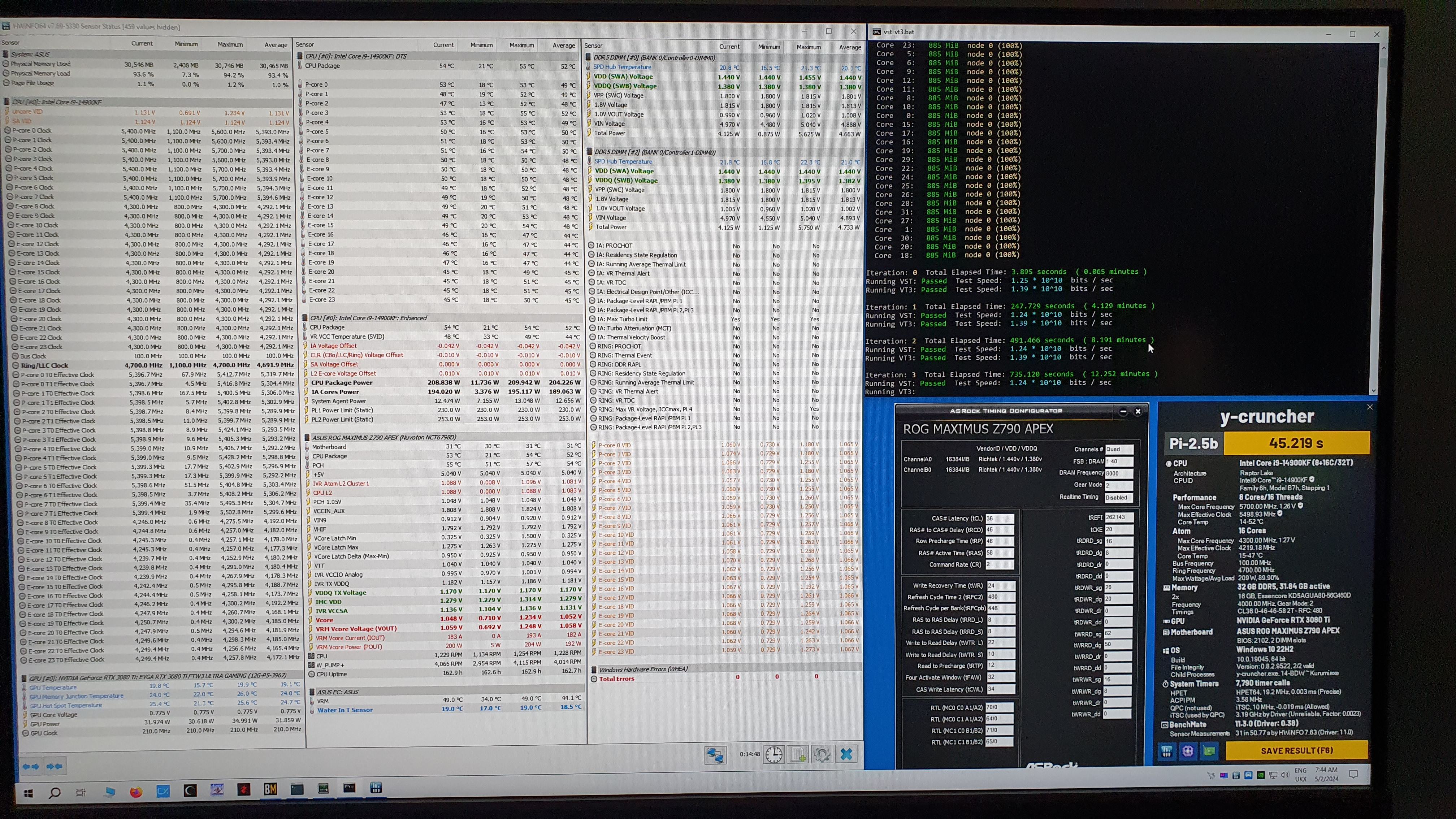This screenshot has height=819, width=1456.
Task: Click the first Current column header in HWiNFO
Action: (x=142, y=44)
